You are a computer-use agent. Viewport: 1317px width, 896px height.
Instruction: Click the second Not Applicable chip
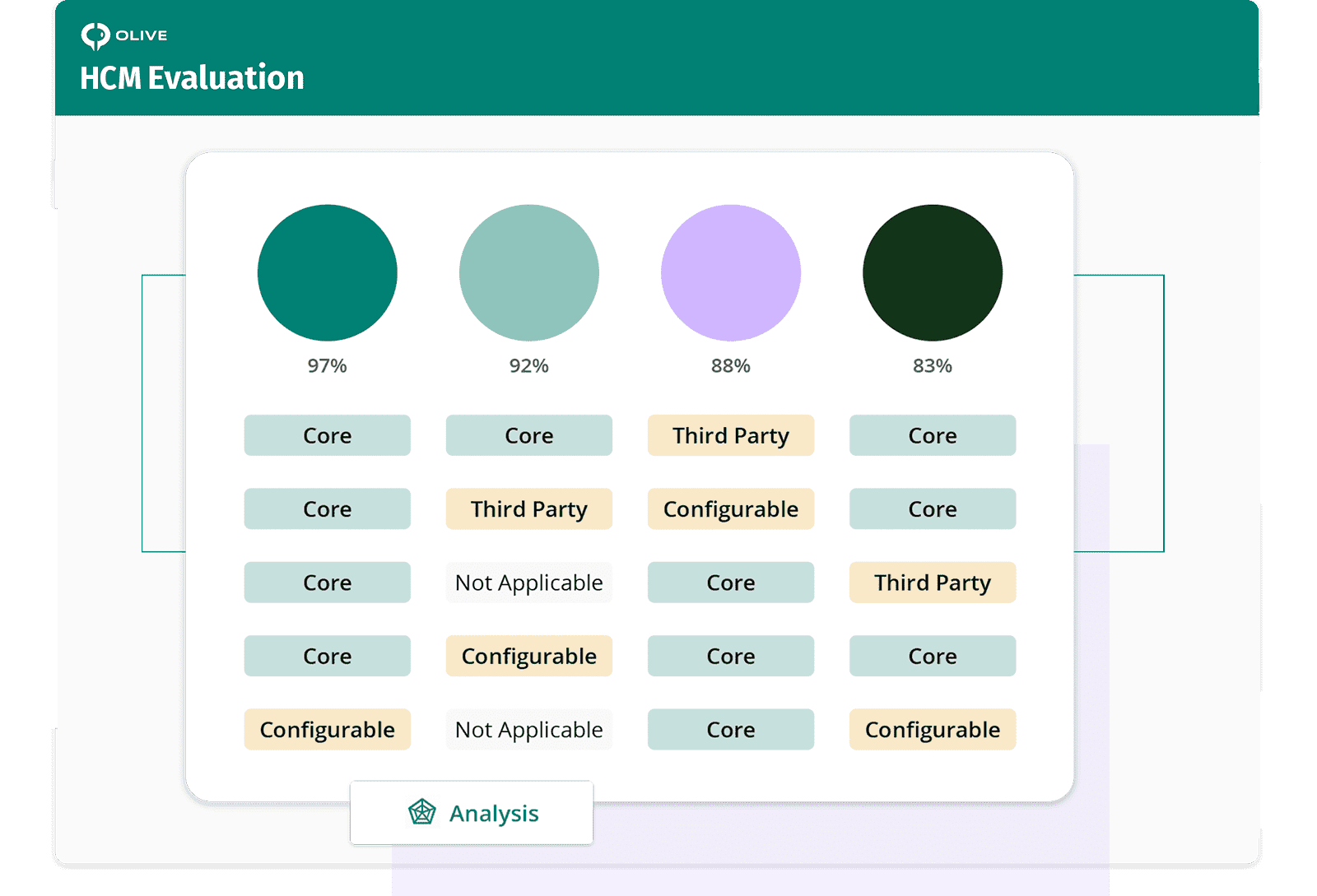(x=528, y=729)
